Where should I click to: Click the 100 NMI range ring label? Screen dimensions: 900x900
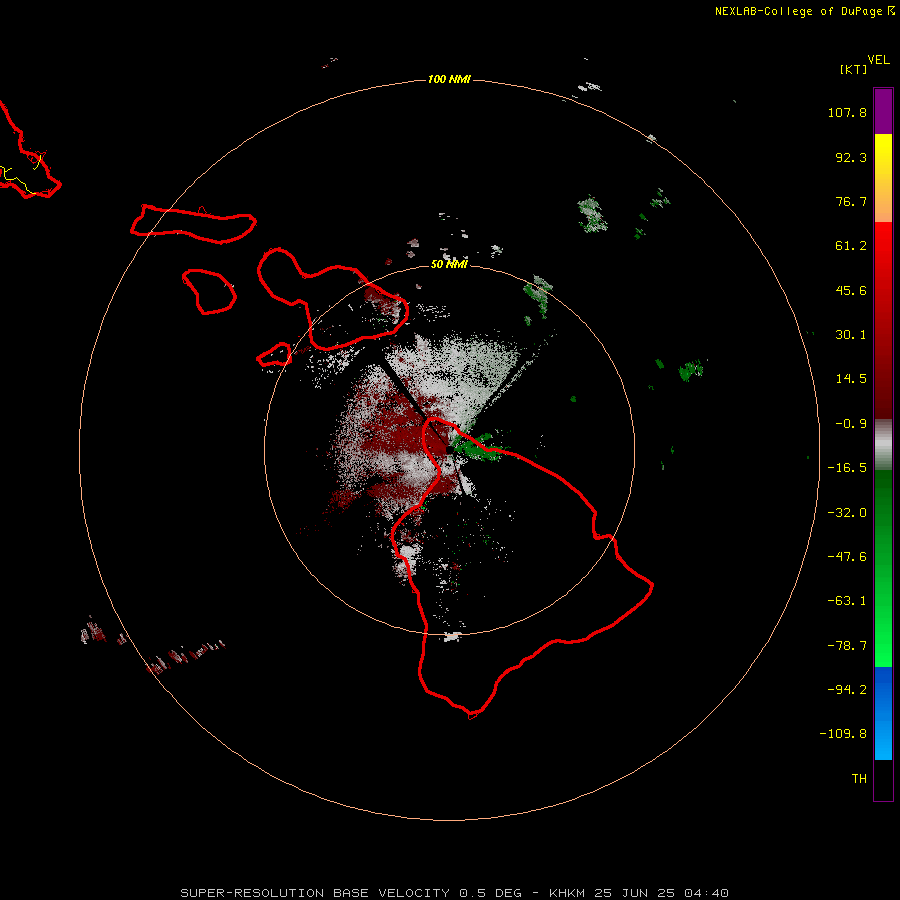tap(449, 79)
